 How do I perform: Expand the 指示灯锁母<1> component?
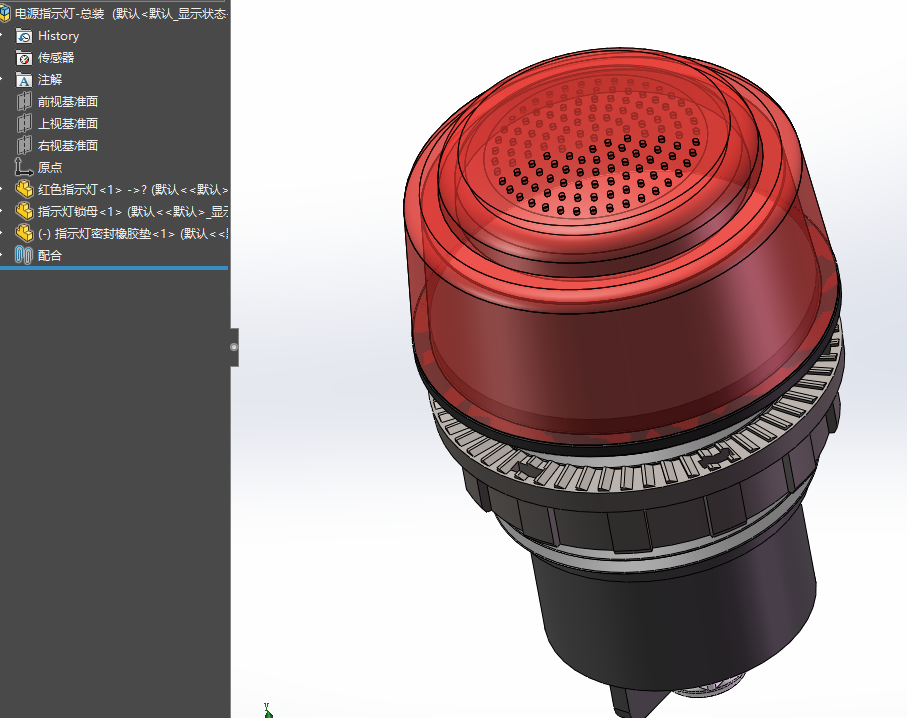coord(2,212)
